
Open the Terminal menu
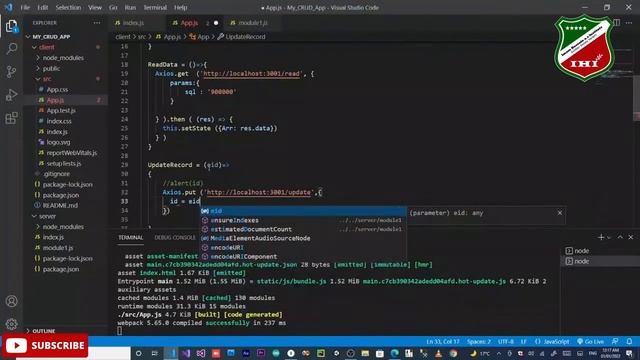[155, 7]
